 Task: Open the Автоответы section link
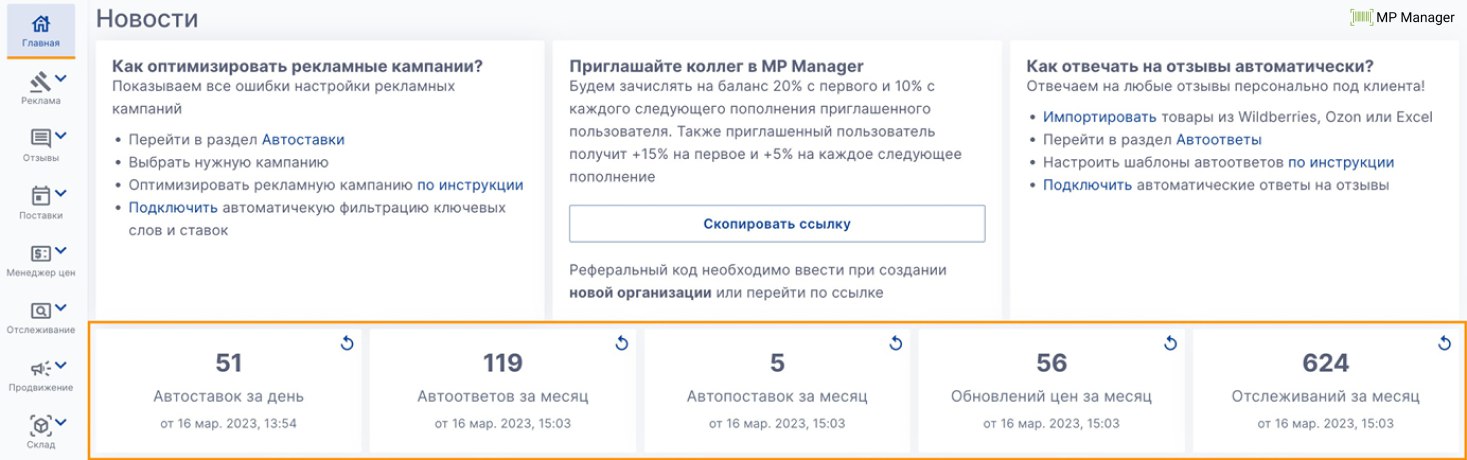[x=1218, y=140]
